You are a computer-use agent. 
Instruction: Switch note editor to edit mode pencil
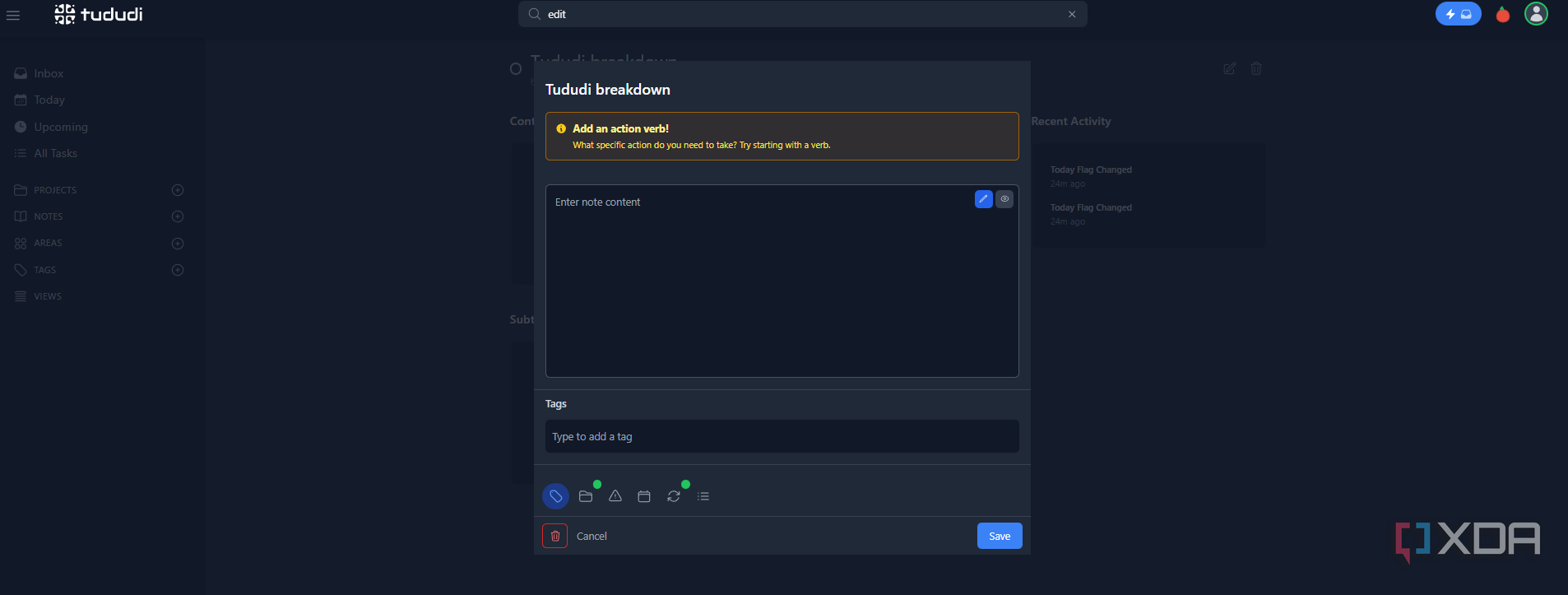(x=983, y=199)
